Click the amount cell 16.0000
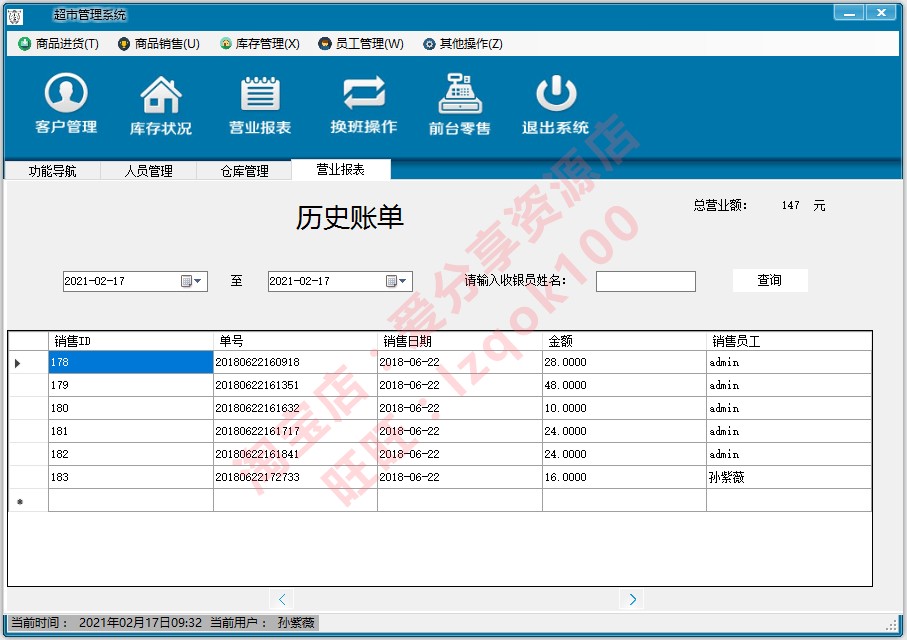This screenshot has height=640, width=907. (x=624, y=477)
